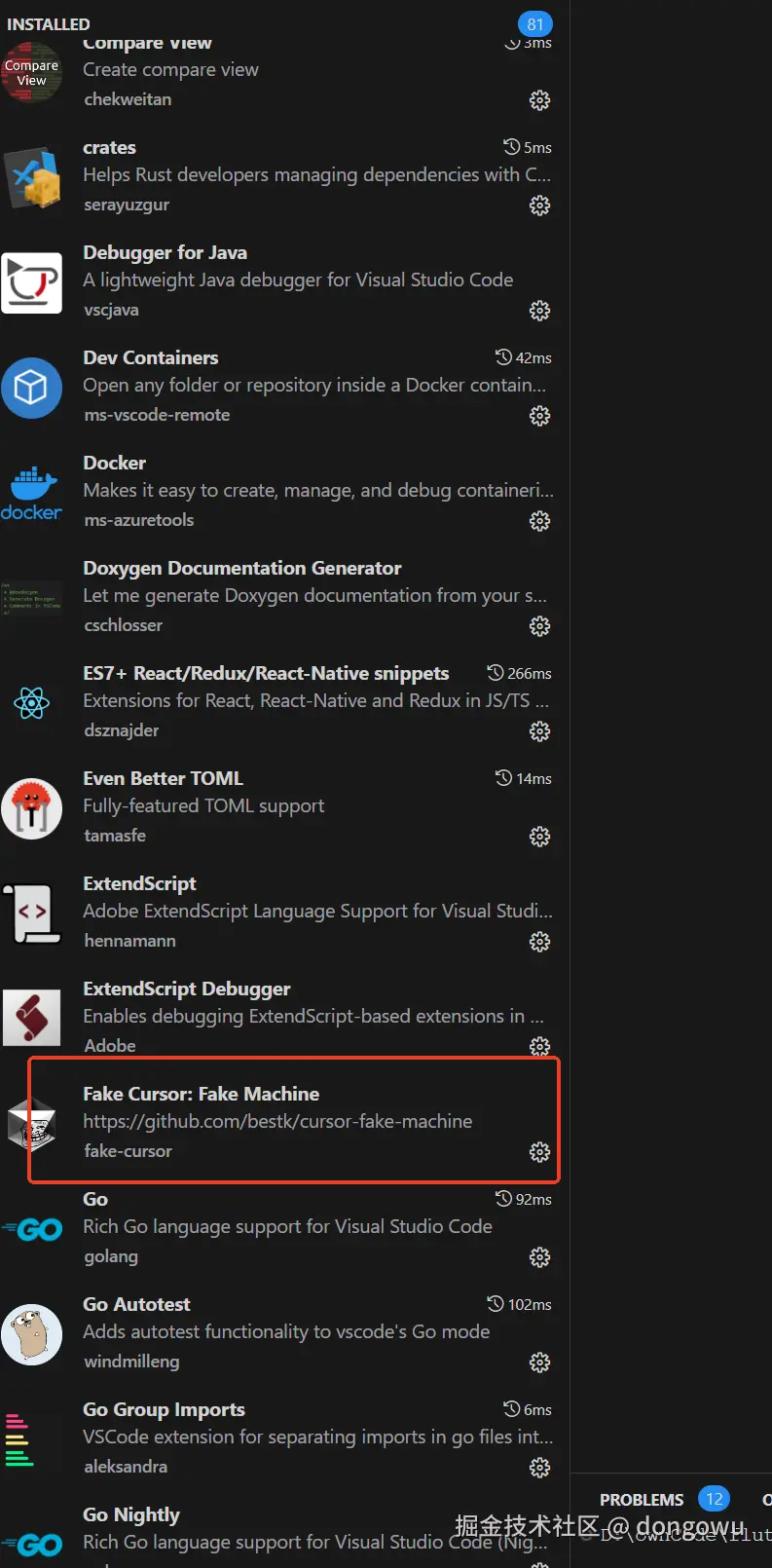Click the crates extension logo icon
Viewport: 772px width, 1568px height.
click(x=32, y=177)
